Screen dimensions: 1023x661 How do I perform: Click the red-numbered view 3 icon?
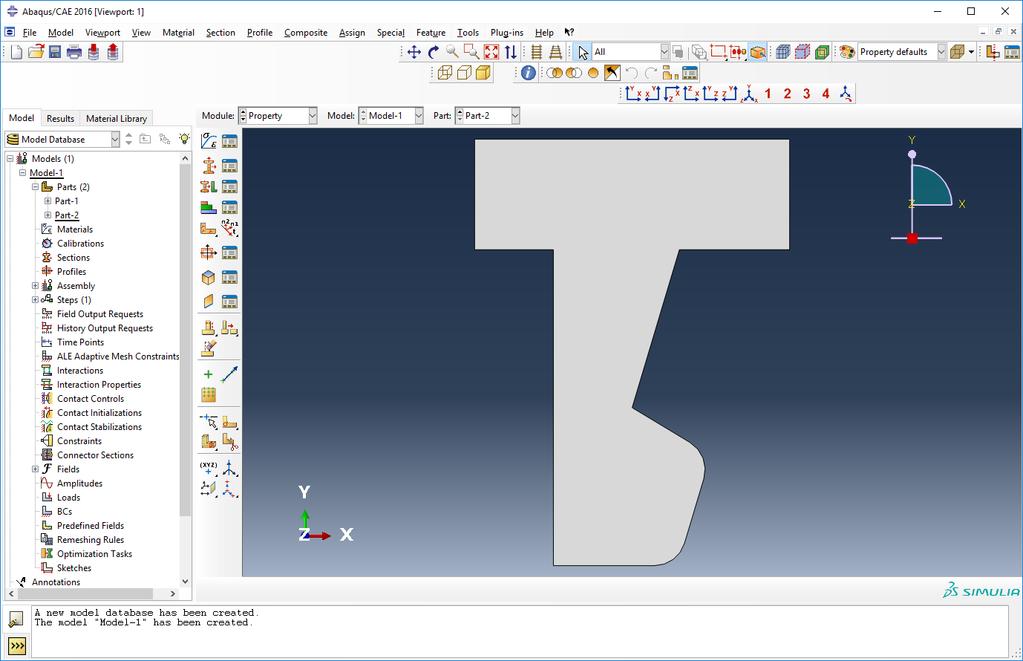click(806, 94)
